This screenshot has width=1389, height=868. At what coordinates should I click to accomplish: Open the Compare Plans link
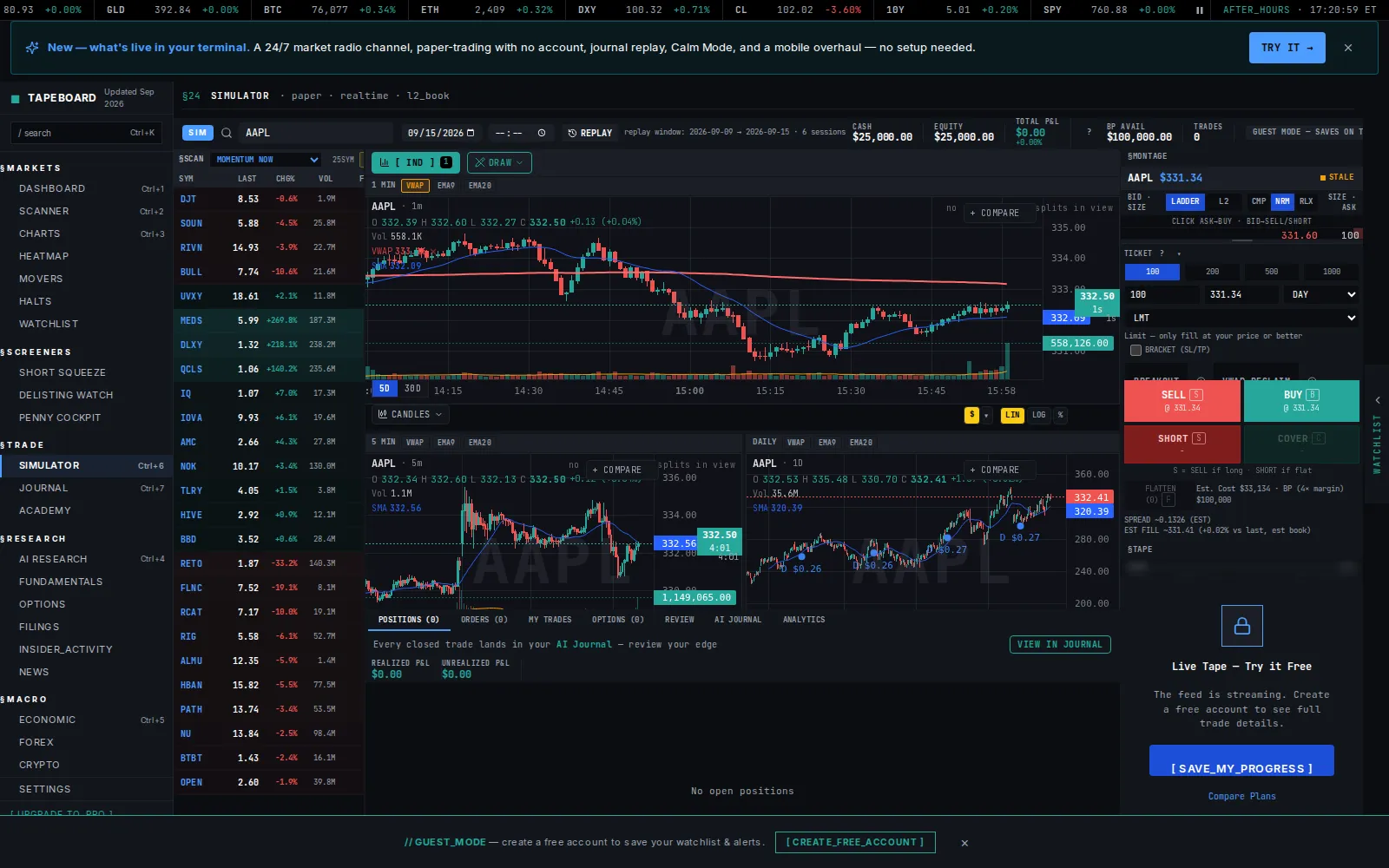(x=1241, y=797)
